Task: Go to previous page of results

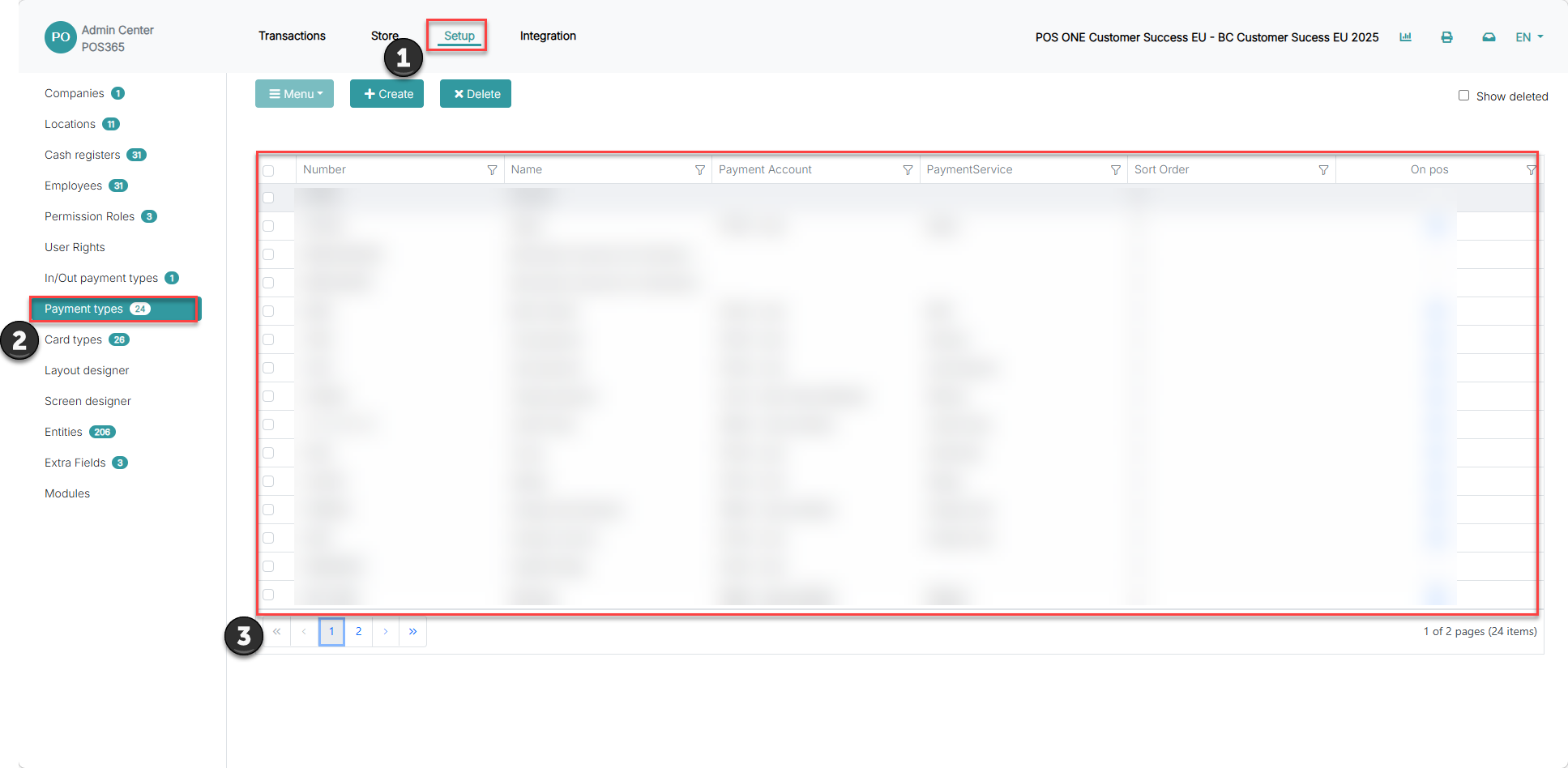Action: click(304, 632)
